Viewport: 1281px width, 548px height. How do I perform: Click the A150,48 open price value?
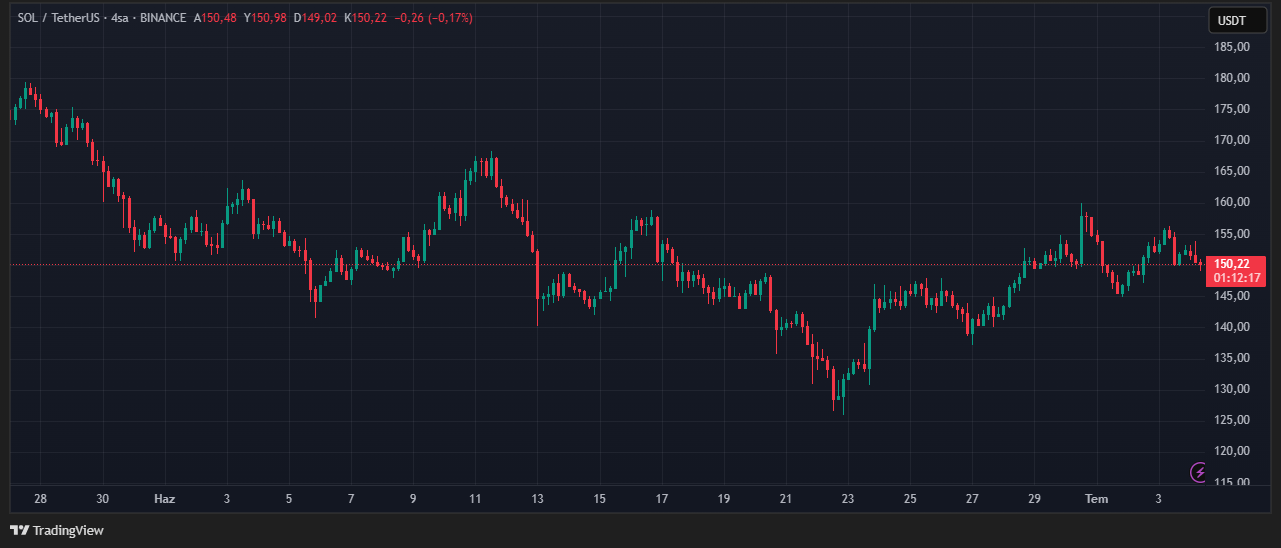point(215,18)
